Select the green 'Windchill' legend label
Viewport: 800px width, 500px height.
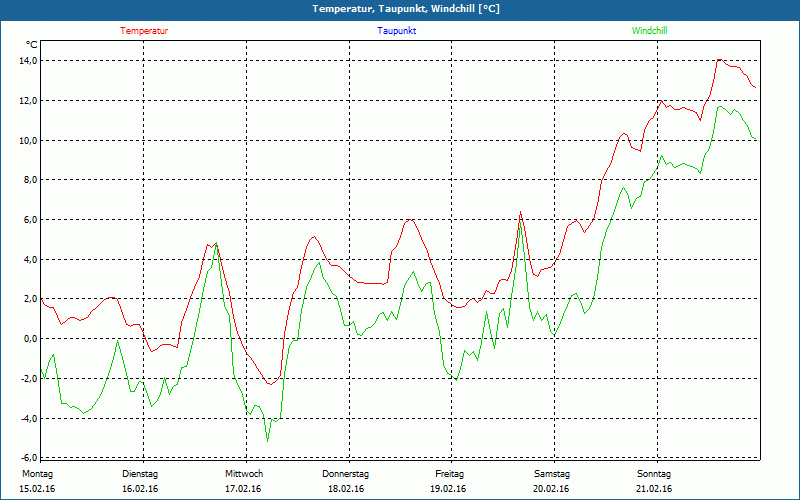(649, 31)
